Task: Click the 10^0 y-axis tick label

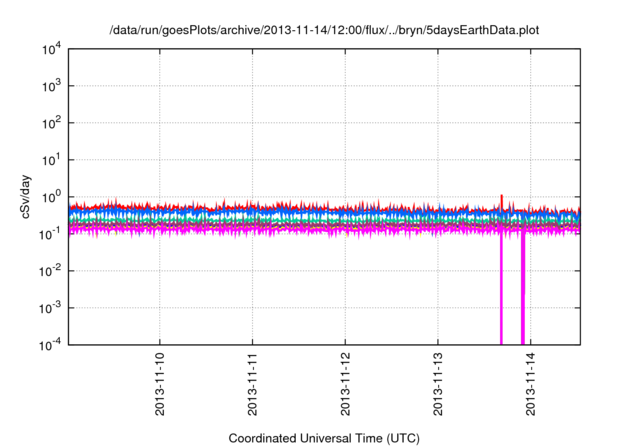Action: [x=51, y=197]
